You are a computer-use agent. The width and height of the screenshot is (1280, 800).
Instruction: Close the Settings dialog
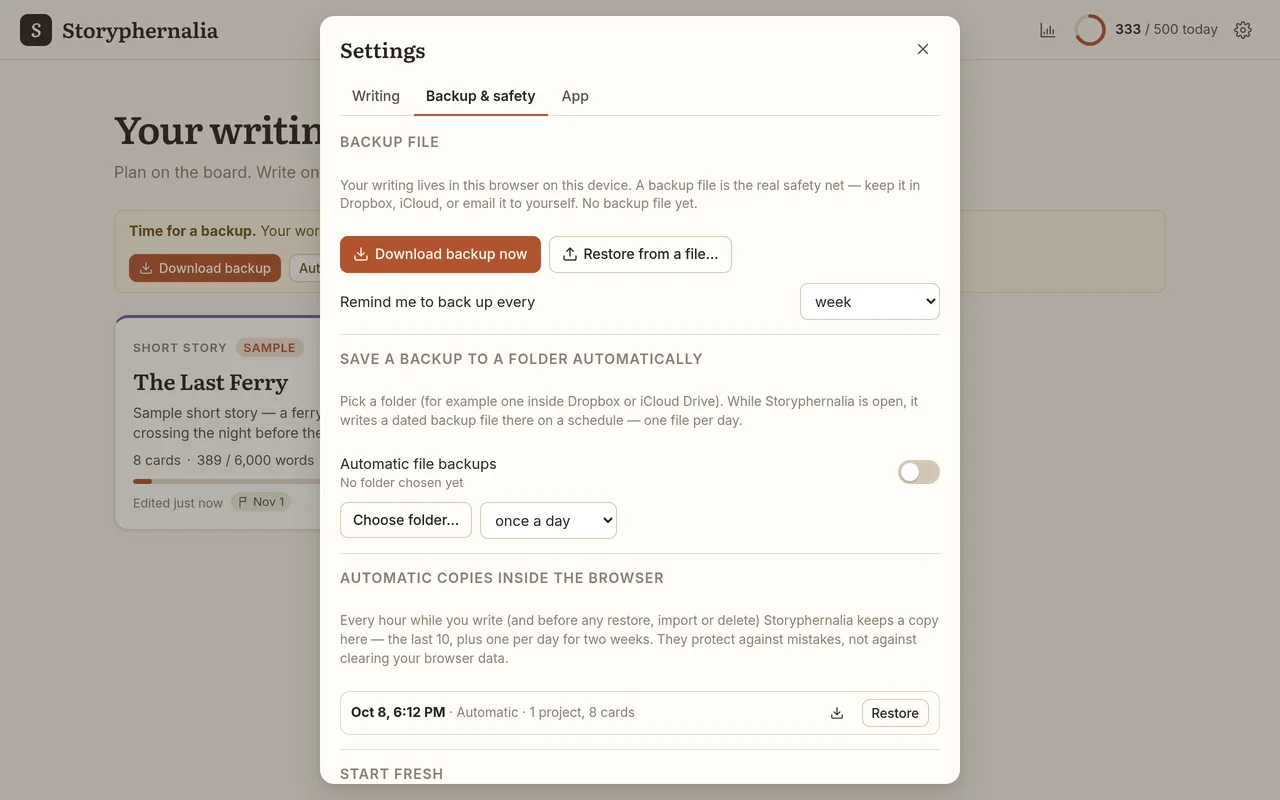point(923,49)
